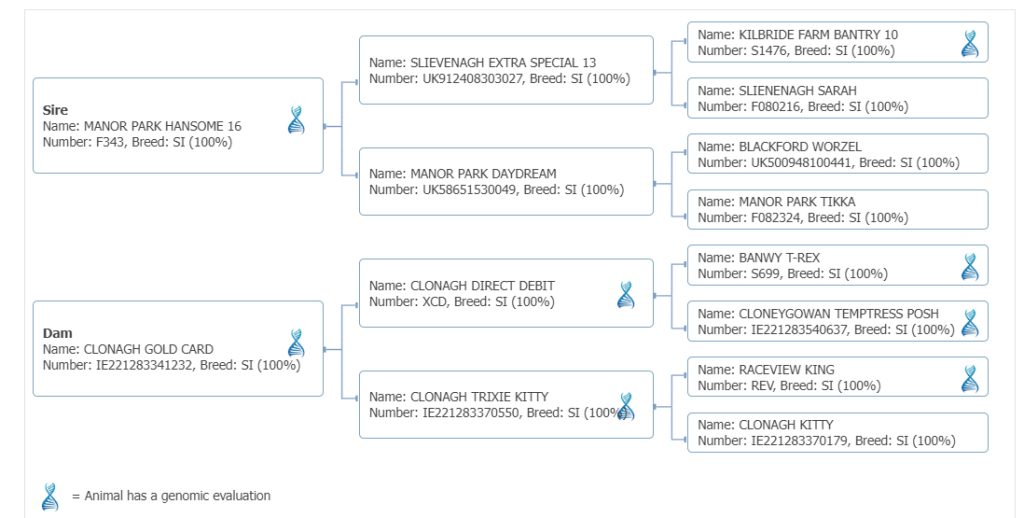
Task: Click the 'Animal has a genomic evaluation' text
Action: pyautogui.click(x=171, y=496)
